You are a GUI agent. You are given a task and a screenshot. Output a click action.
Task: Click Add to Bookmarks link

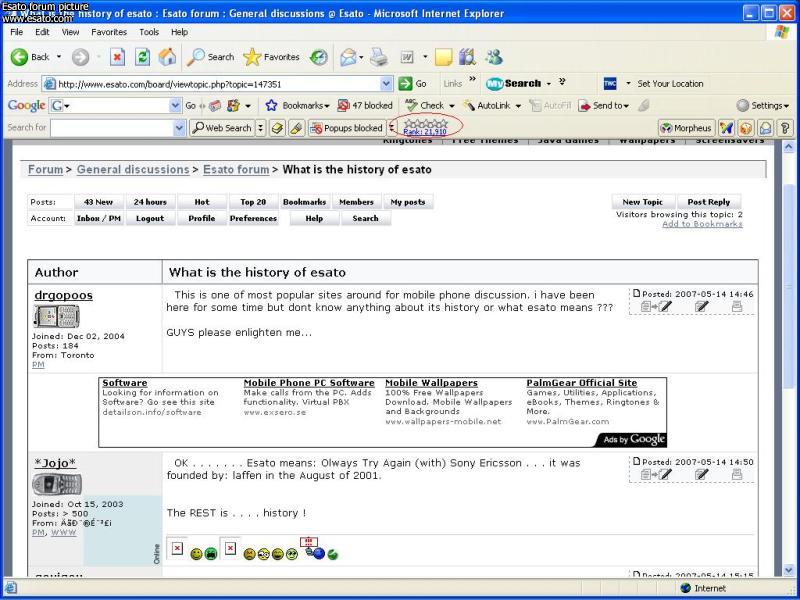(702, 224)
